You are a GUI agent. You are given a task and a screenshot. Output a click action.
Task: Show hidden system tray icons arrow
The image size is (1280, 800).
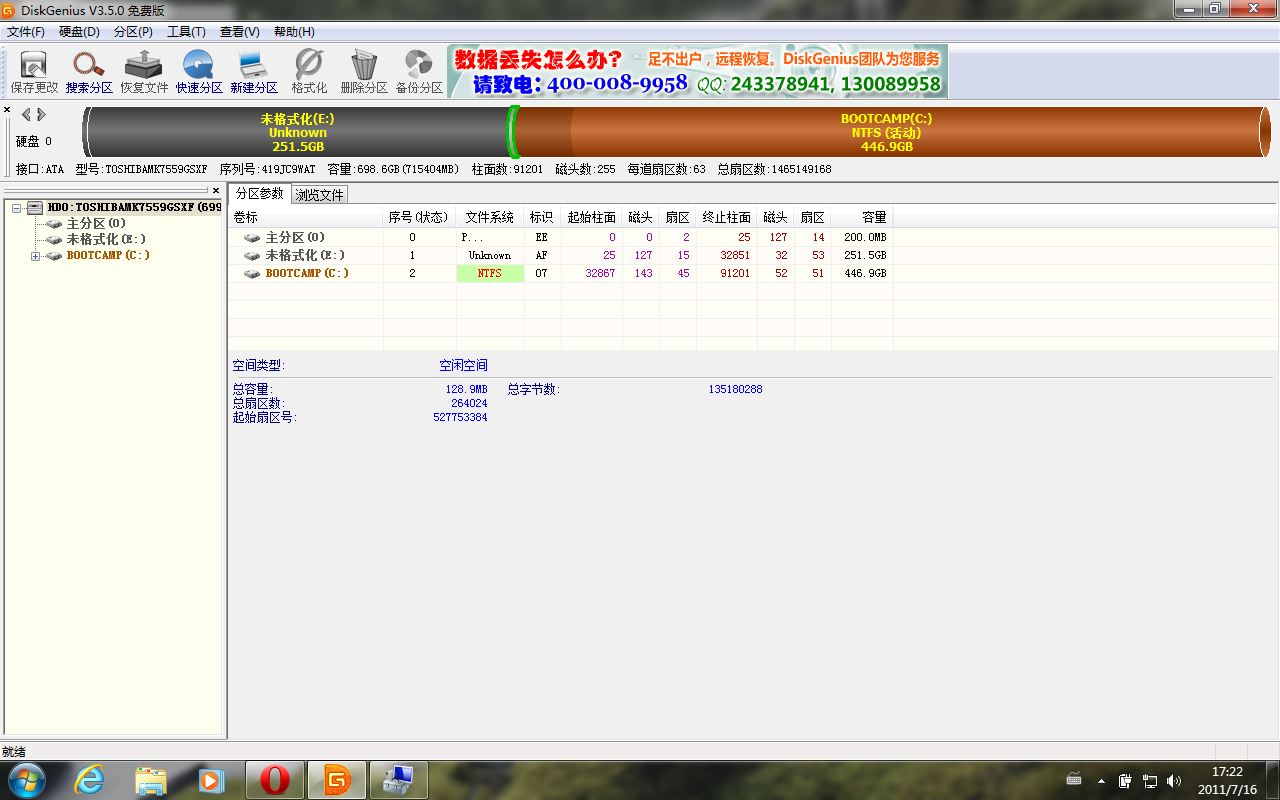1101,780
